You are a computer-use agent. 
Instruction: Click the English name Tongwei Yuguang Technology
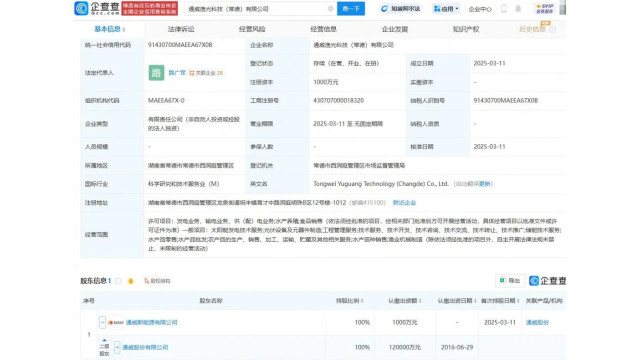coord(380,184)
